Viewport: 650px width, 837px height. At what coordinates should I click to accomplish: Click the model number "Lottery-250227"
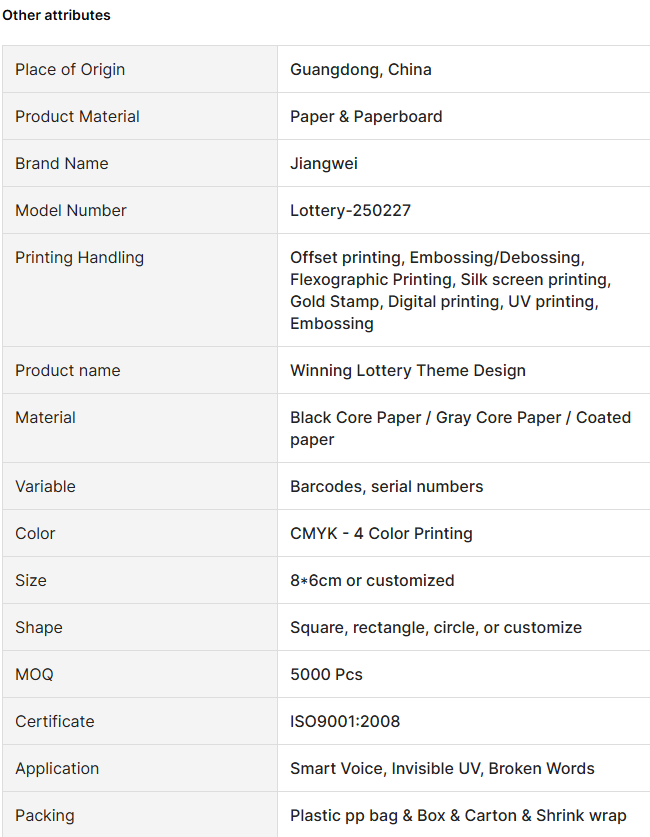tap(350, 210)
